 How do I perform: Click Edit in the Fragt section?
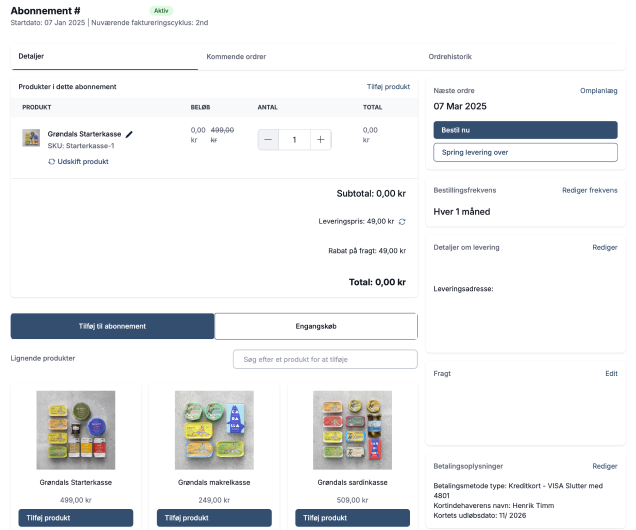click(x=610, y=373)
